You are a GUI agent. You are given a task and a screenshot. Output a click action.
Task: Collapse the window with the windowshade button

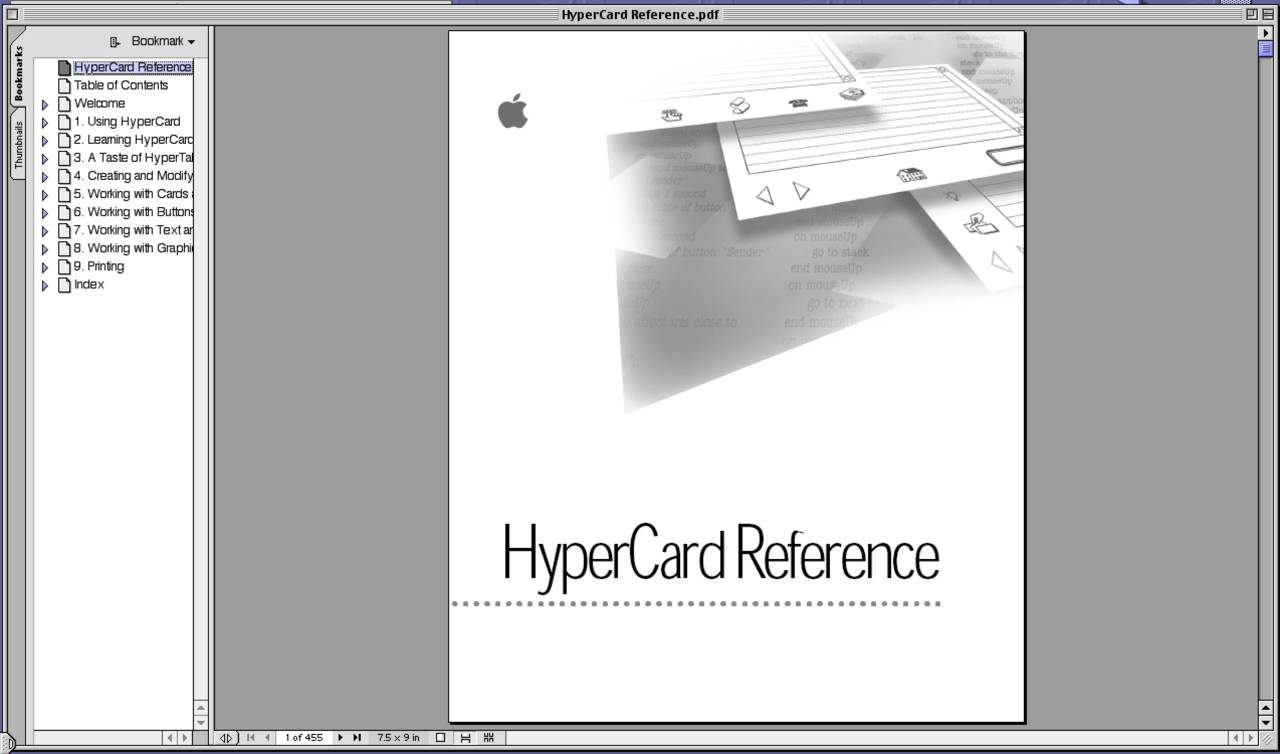1268,14
